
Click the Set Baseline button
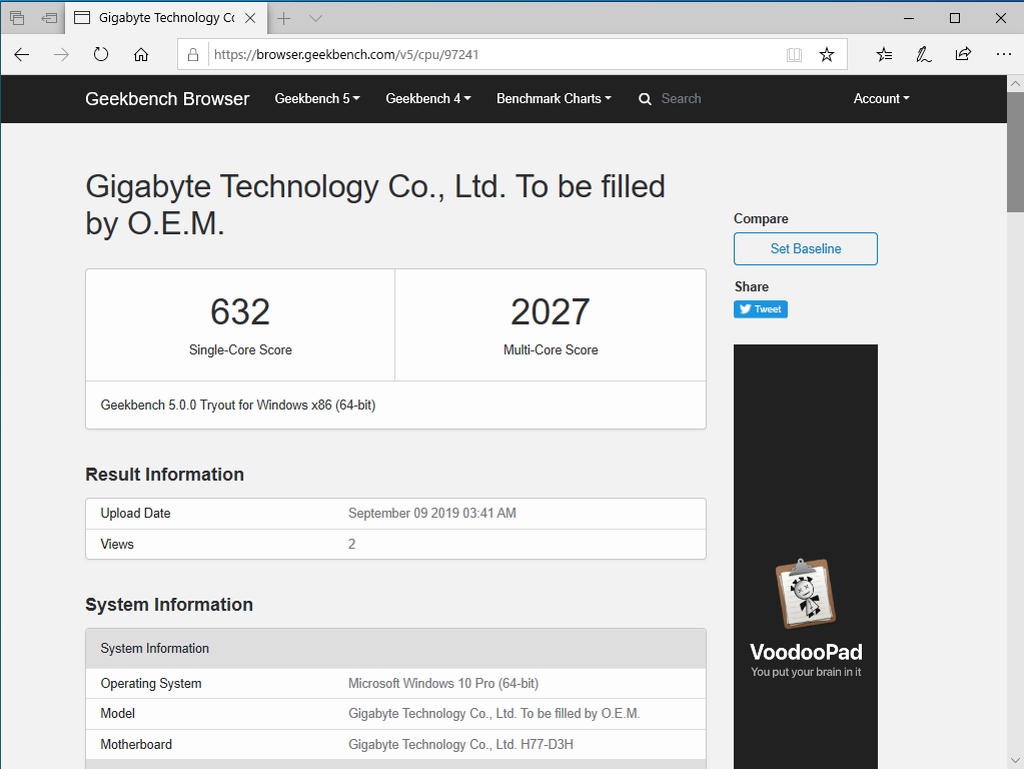[805, 248]
